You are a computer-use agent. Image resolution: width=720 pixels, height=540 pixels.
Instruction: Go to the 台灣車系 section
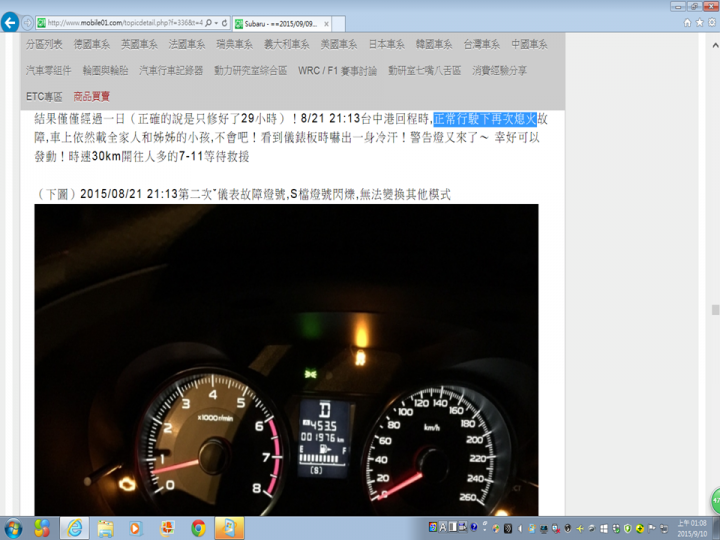coord(482,44)
